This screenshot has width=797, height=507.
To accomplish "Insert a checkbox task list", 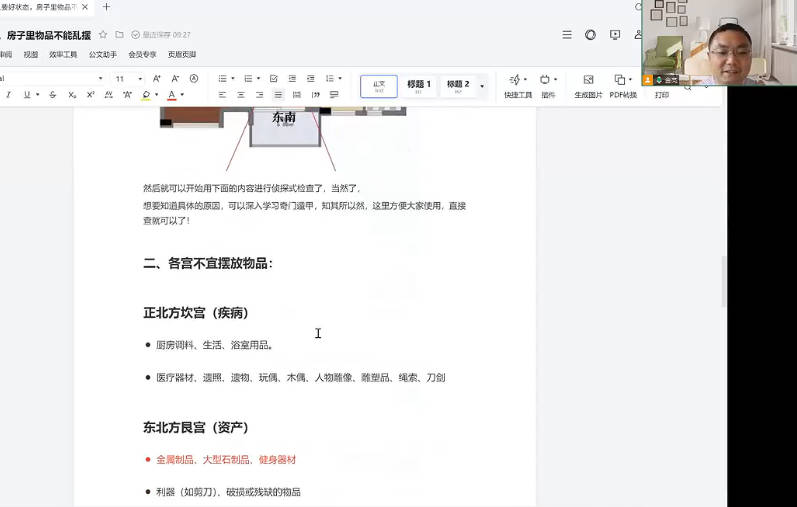I will point(273,78).
